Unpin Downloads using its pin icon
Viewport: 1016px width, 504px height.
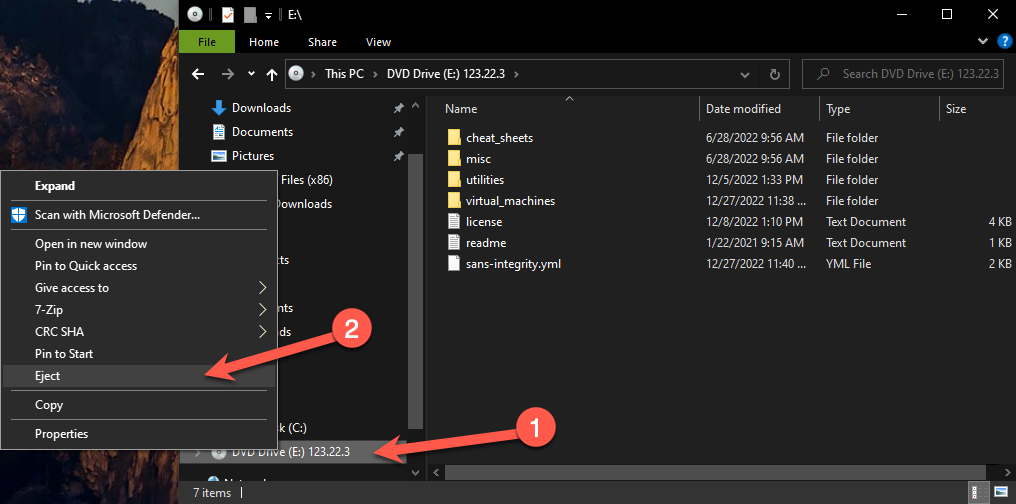coord(398,108)
